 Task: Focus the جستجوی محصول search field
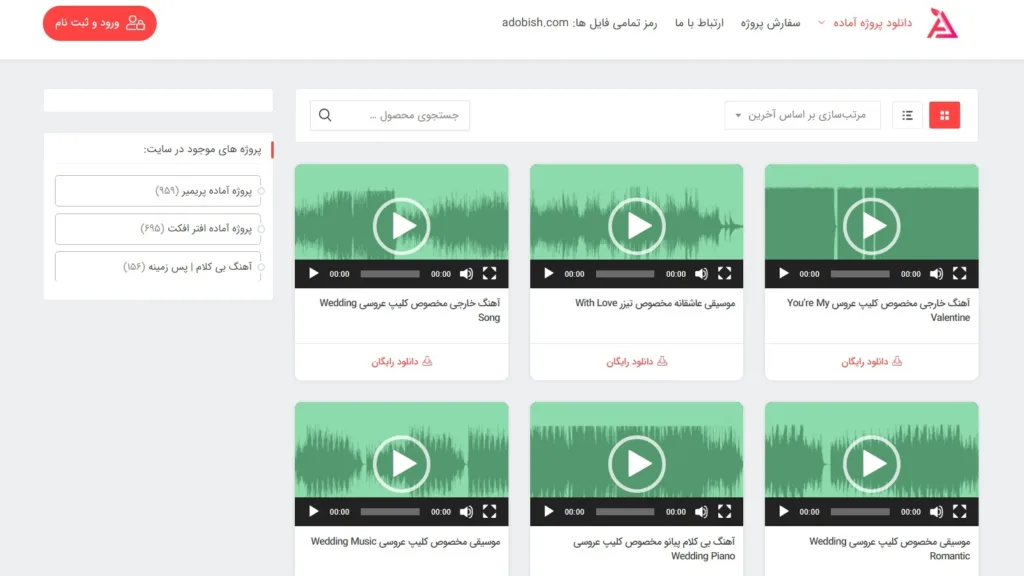[x=390, y=115]
